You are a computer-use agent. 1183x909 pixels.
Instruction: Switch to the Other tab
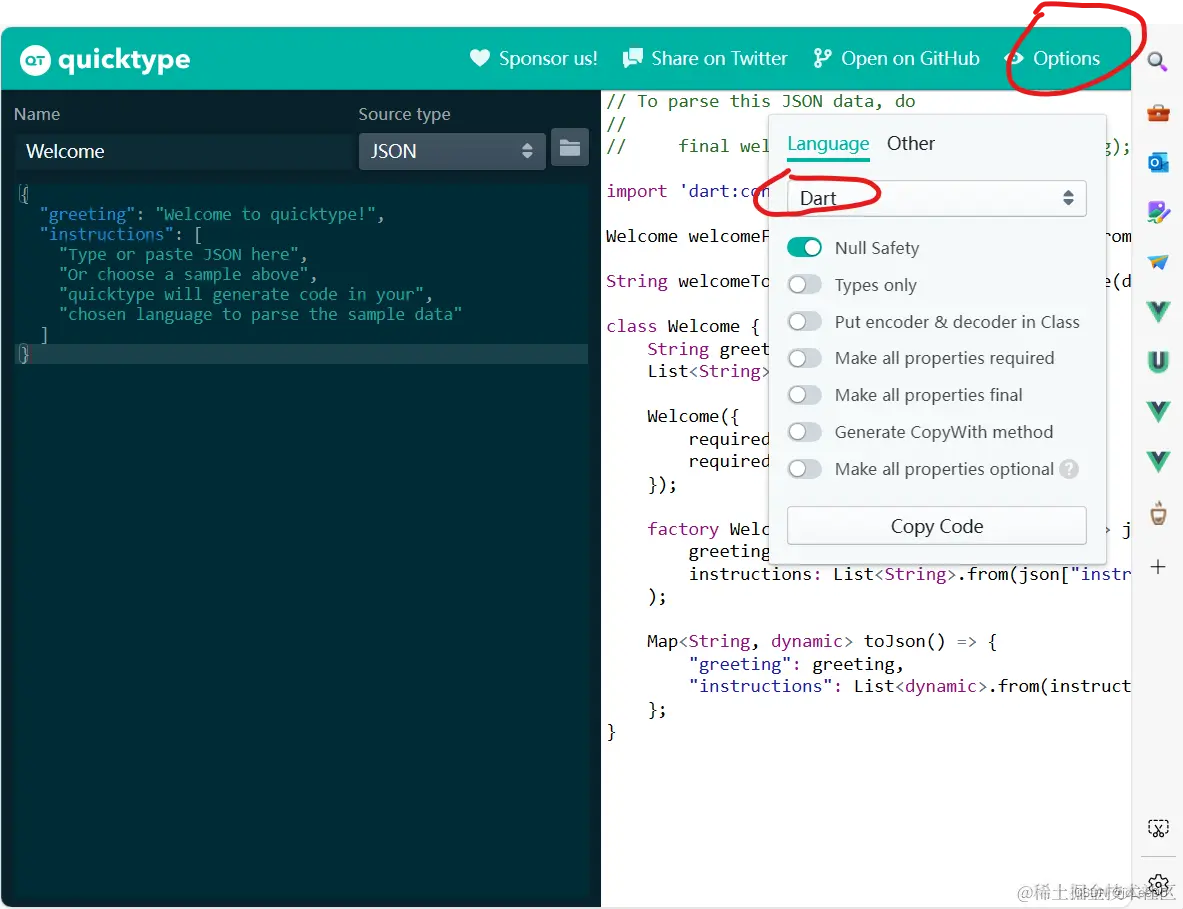(911, 143)
